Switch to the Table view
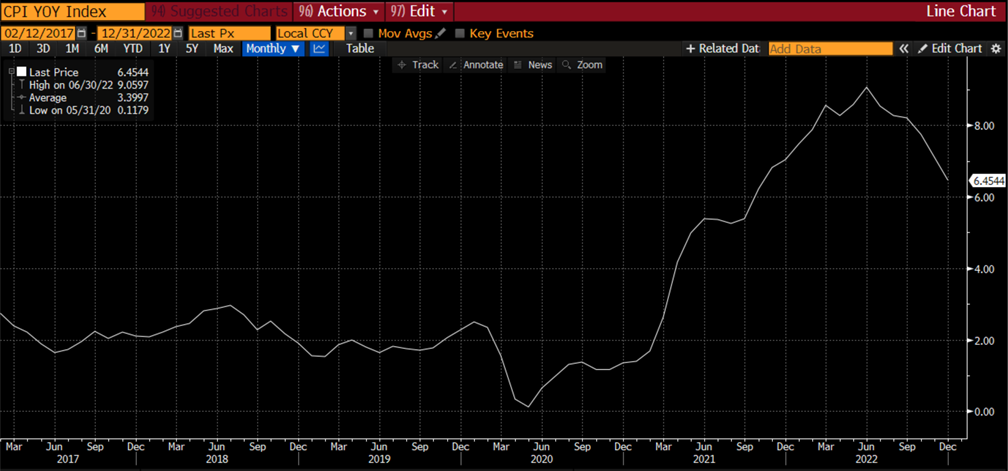Image resolution: width=1008 pixels, height=471 pixels. coord(360,48)
